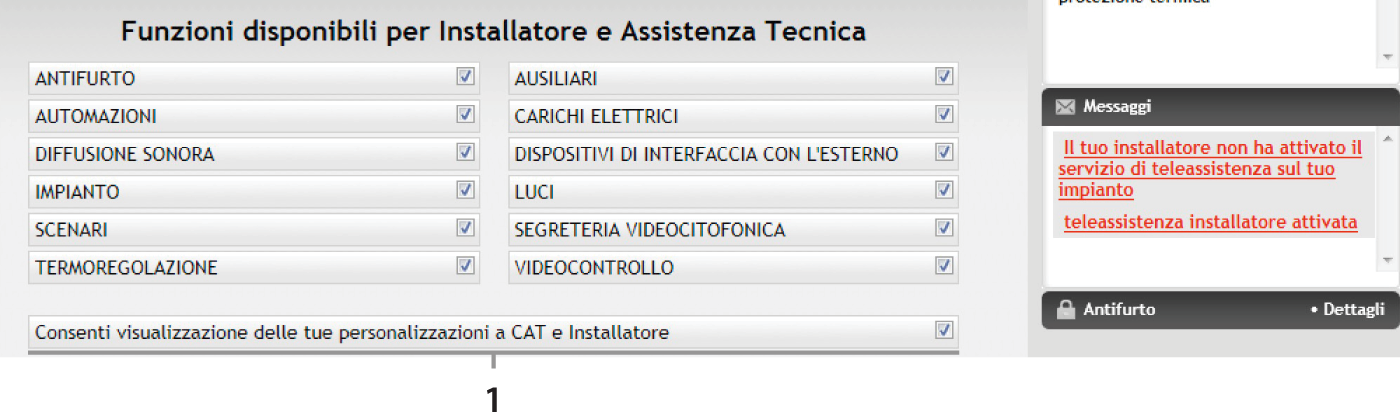
Task: Toggle the AUTOMAZIONI checkbox
Action: [x=465, y=114]
